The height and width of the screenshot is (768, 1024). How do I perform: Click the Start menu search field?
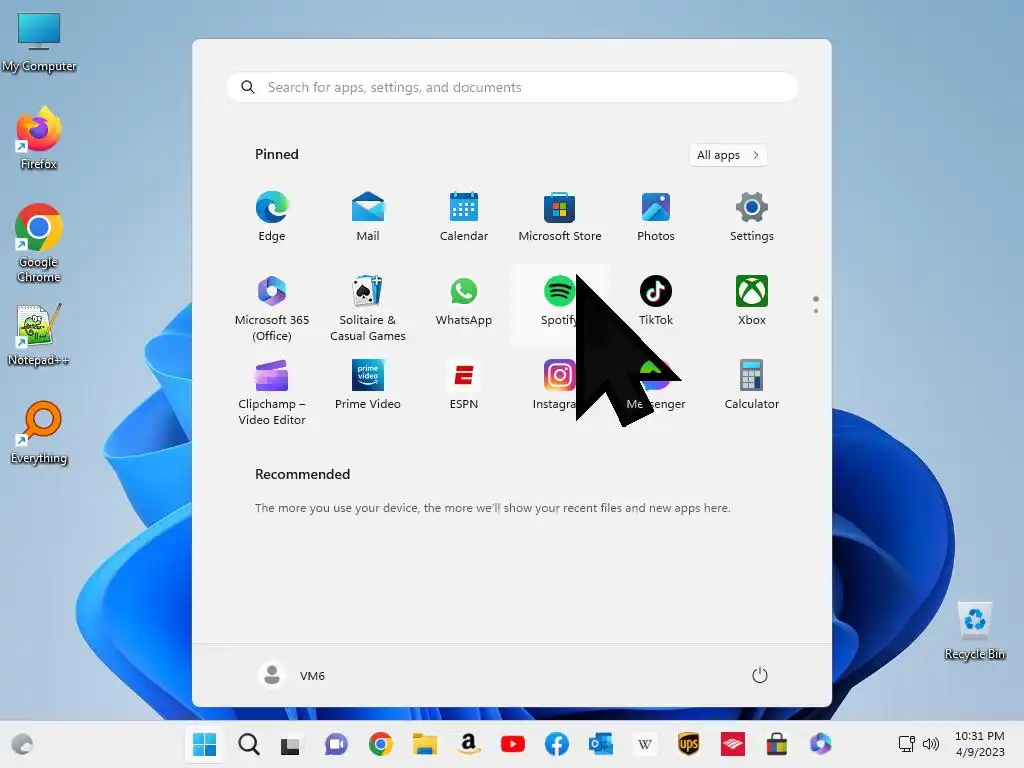pyautogui.click(x=512, y=88)
